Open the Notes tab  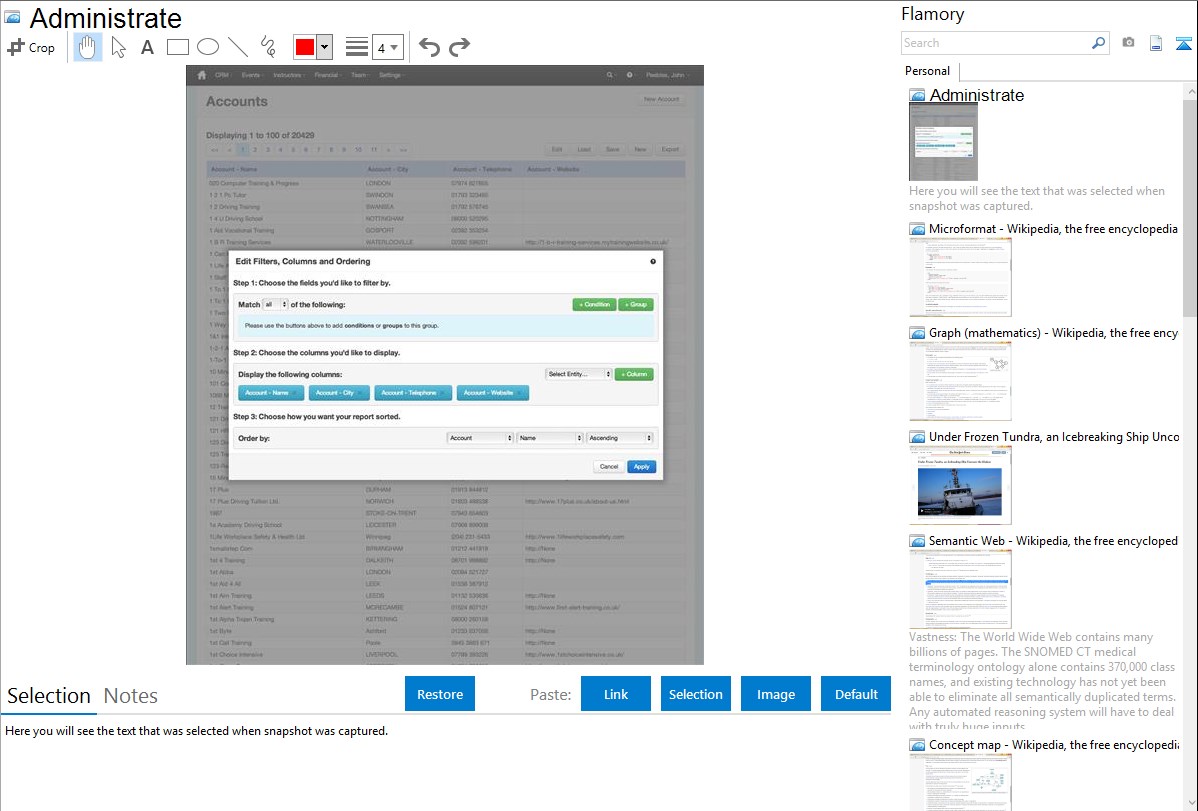tap(131, 696)
